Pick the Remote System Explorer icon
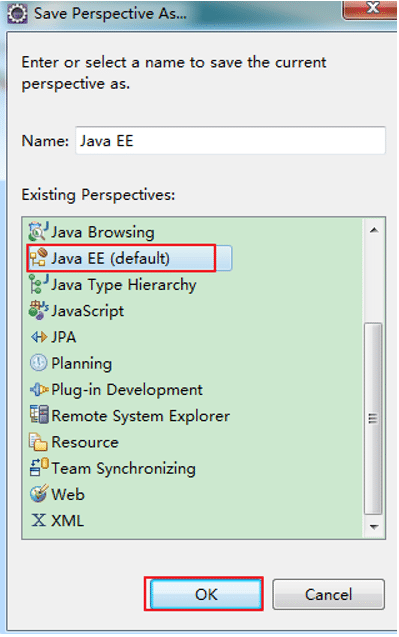The height and width of the screenshot is (637, 399). pyautogui.click(x=39, y=415)
